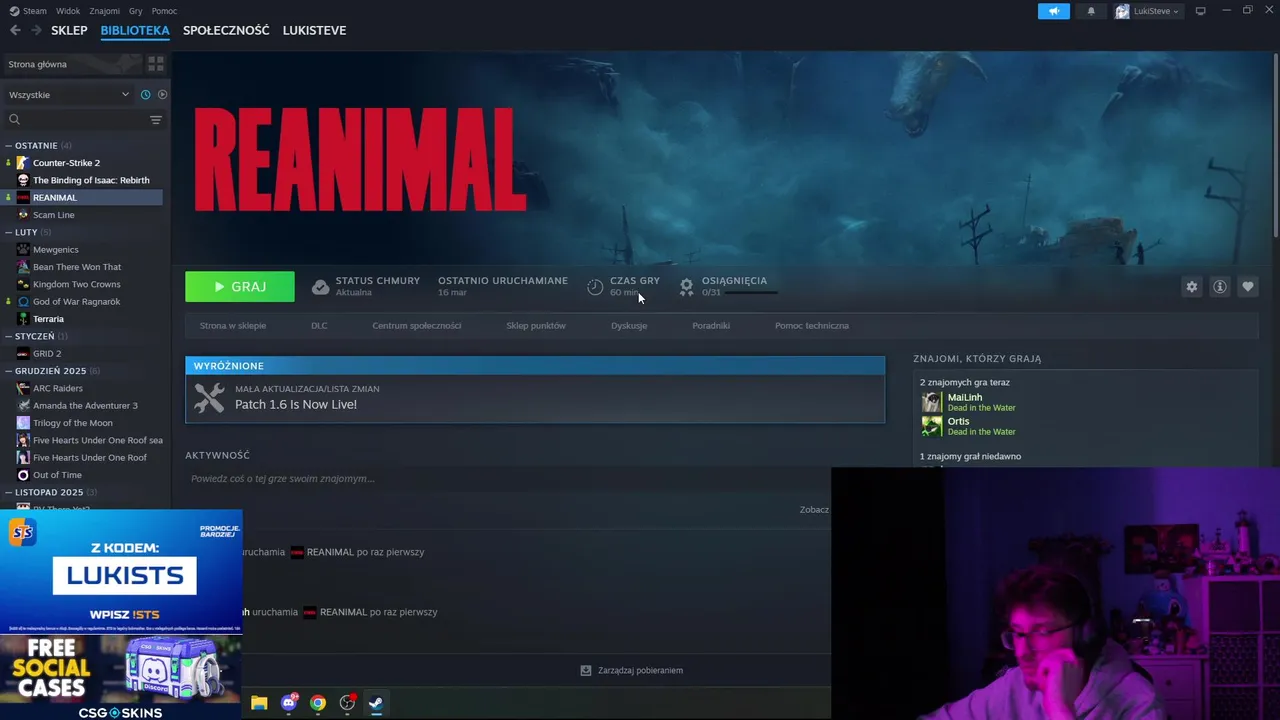Image resolution: width=1280 pixels, height=720 pixels.
Task: Go back with the left arrow
Action: coord(15,30)
